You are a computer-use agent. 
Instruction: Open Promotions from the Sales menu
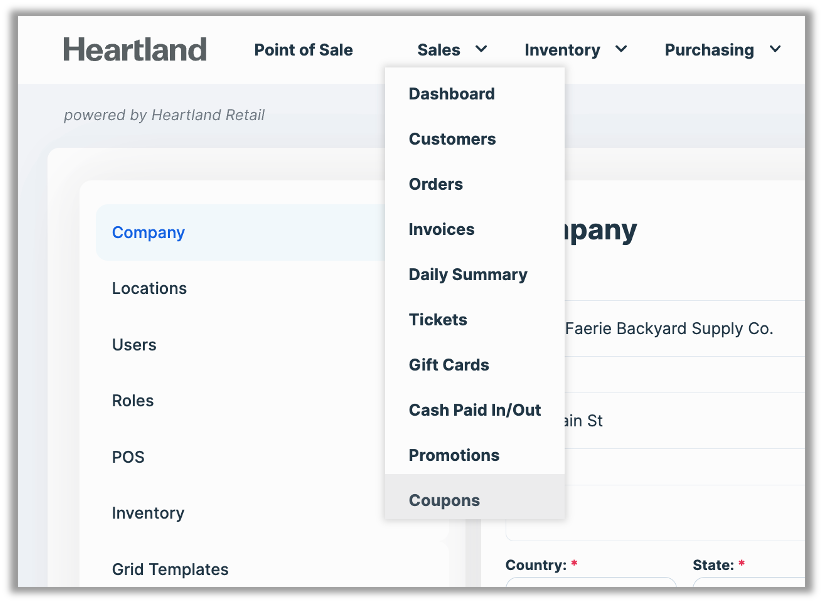click(x=454, y=455)
